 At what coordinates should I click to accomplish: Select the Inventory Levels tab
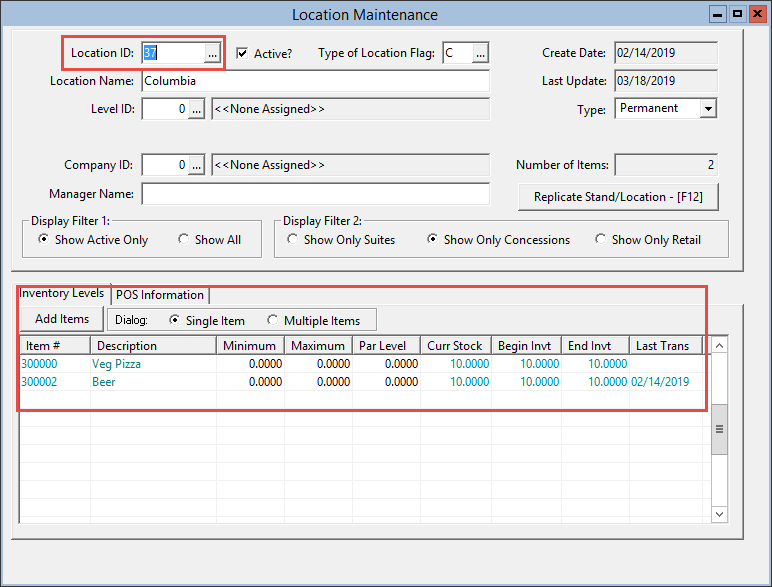tap(62, 294)
